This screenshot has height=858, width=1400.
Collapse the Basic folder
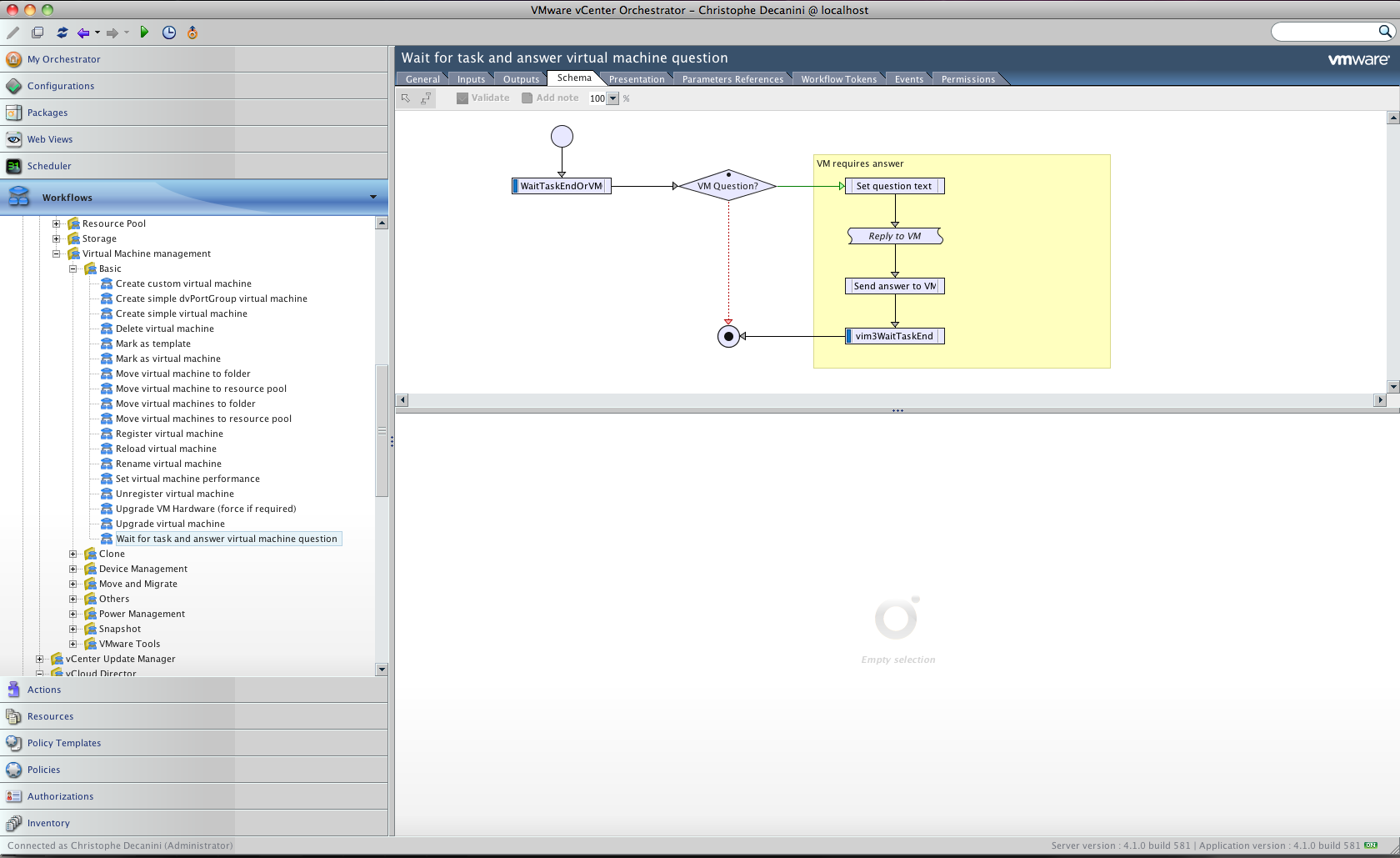(73, 268)
